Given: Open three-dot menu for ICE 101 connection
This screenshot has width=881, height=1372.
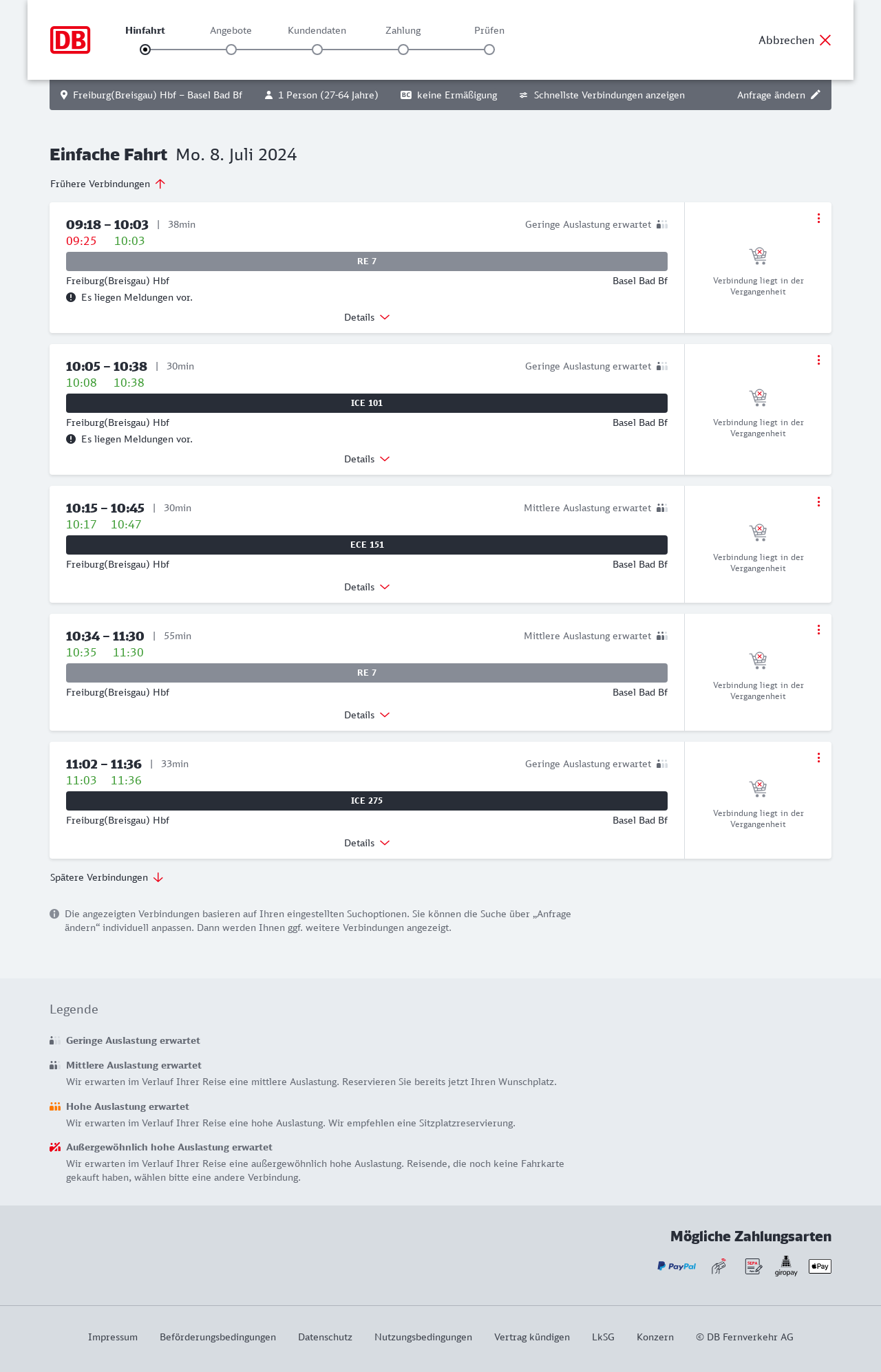Looking at the screenshot, I should tap(818, 360).
